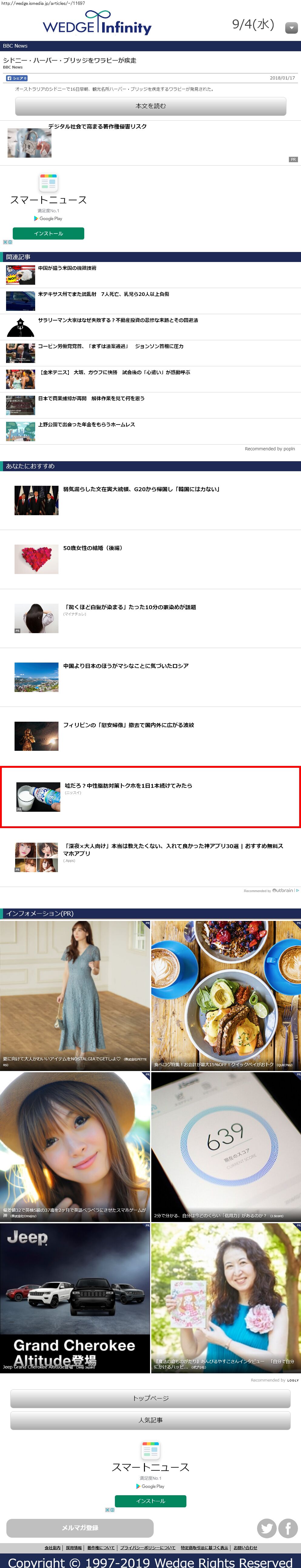The width and height of the screenshot is (301, 1568).
Task: Open サラリーマン大家はなぜ失敗する related article
Action: (x=118, y=320)
